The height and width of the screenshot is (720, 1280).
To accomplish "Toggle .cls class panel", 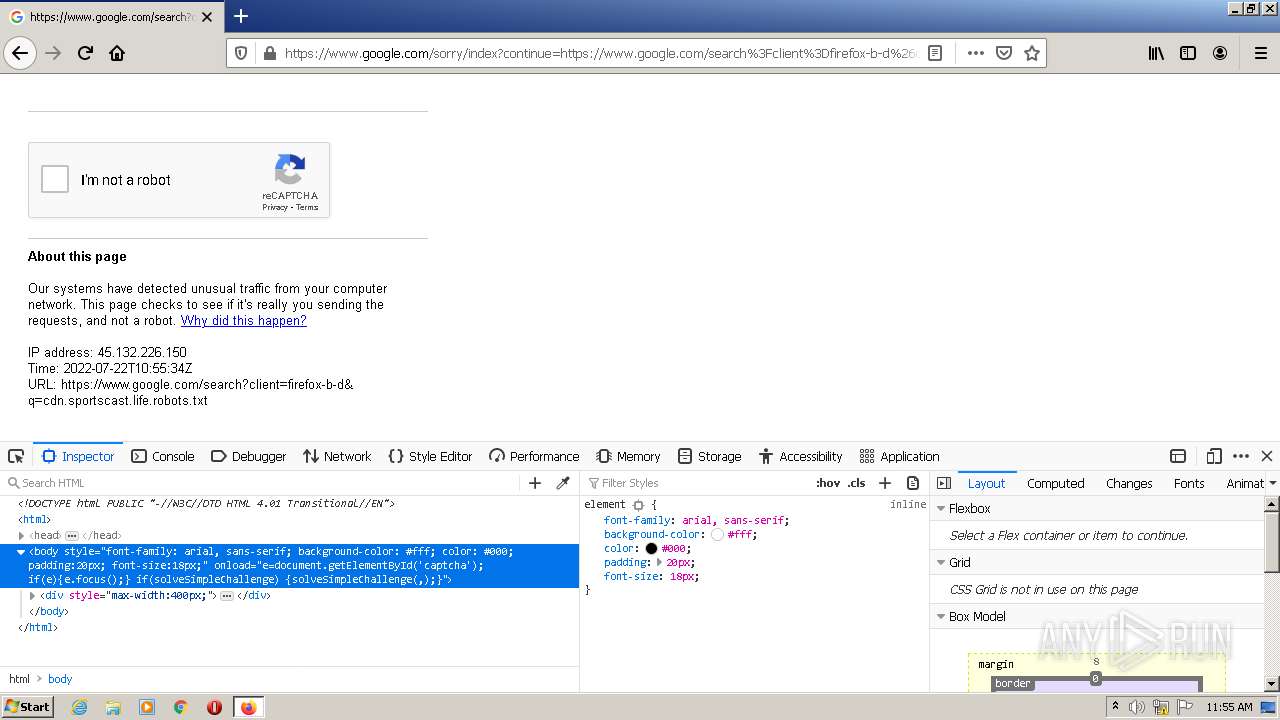I will coord(857,483).
